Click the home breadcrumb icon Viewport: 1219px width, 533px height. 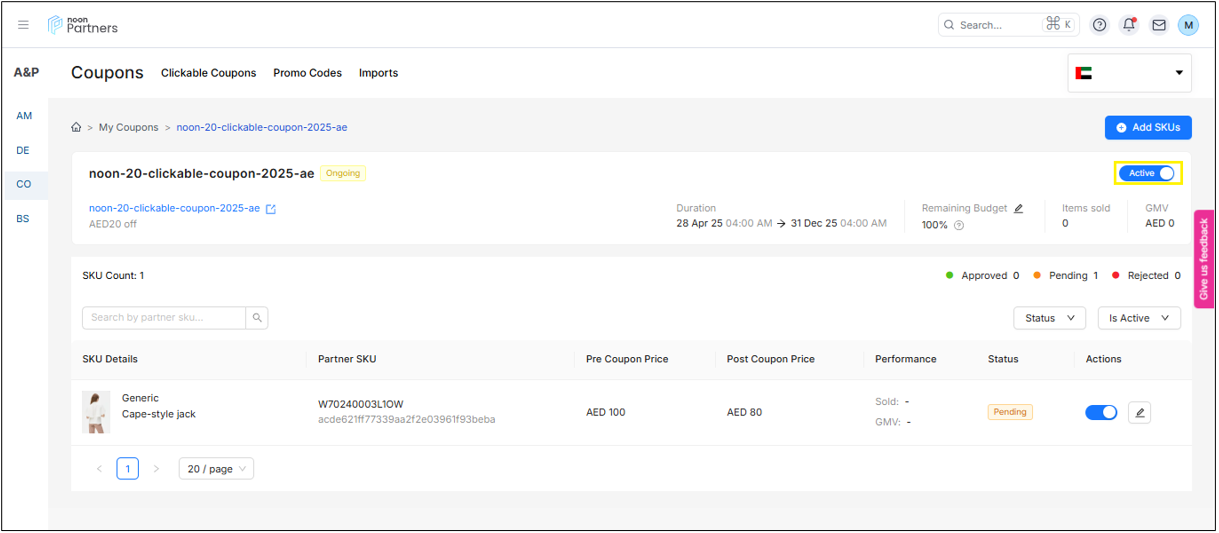tap(76, 128)
